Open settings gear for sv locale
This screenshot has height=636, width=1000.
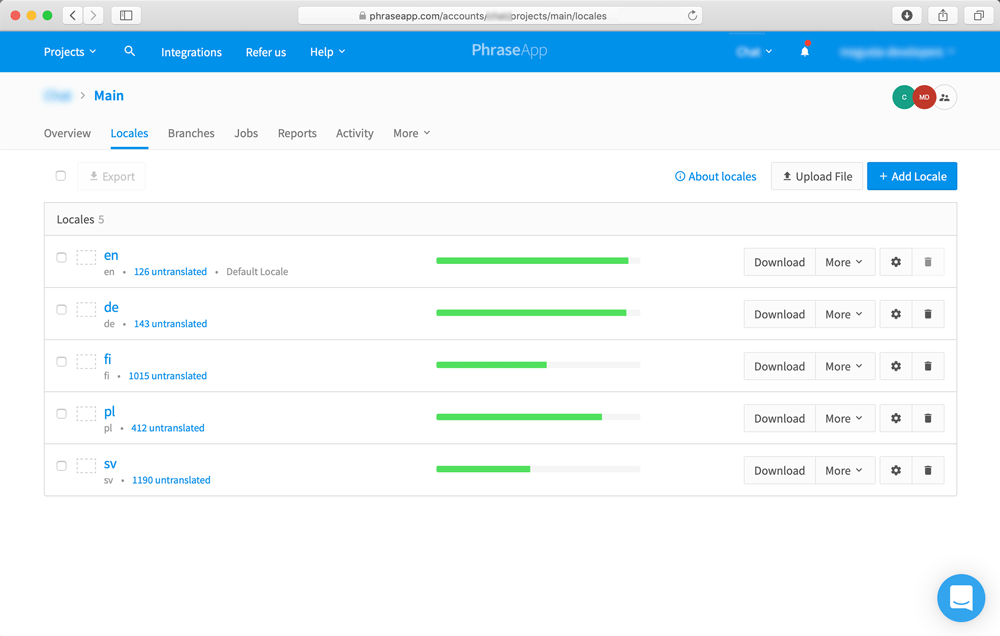(896, 471)
